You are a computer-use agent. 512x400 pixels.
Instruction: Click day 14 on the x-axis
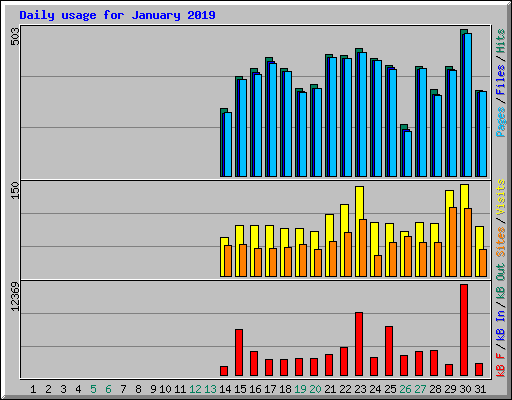tap(225, 389)
